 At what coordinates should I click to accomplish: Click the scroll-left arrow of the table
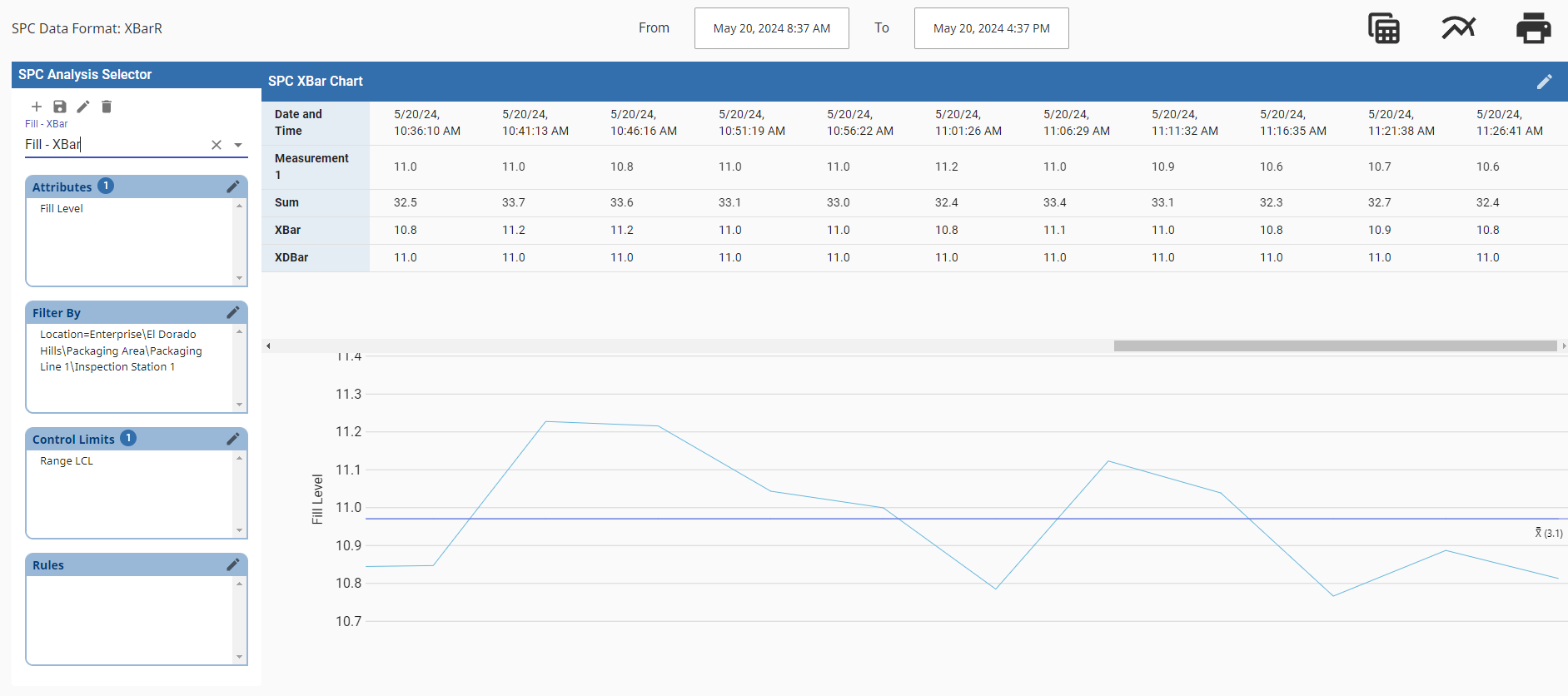pos(268,346)
